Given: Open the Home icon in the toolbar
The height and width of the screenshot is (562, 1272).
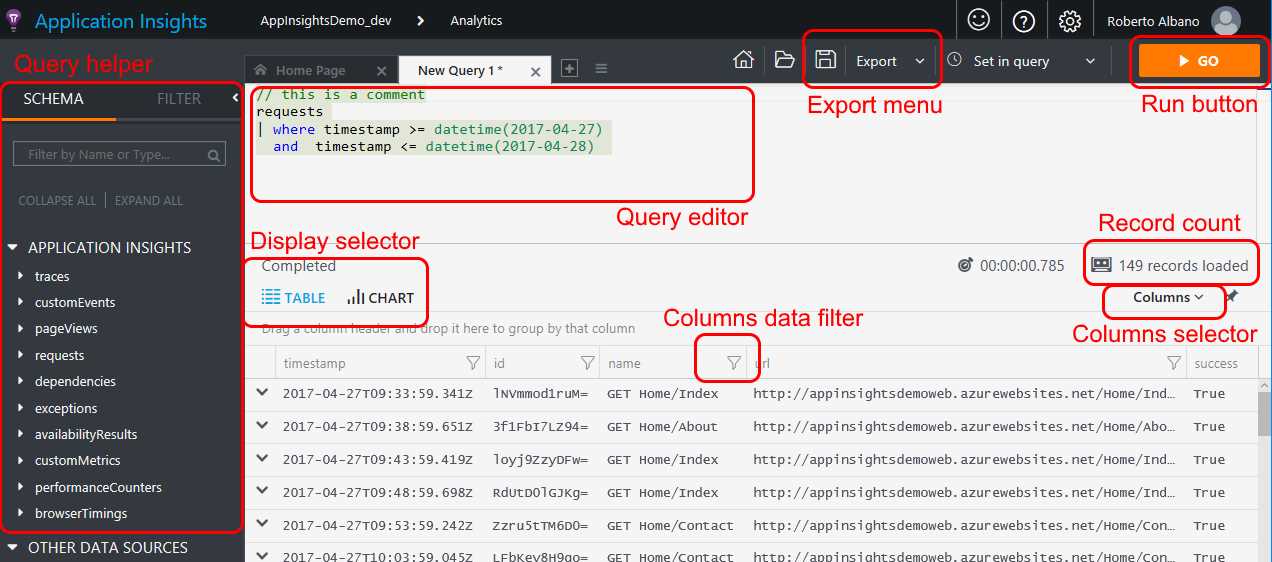Looking at the screenshot, I should pos(743,60).
